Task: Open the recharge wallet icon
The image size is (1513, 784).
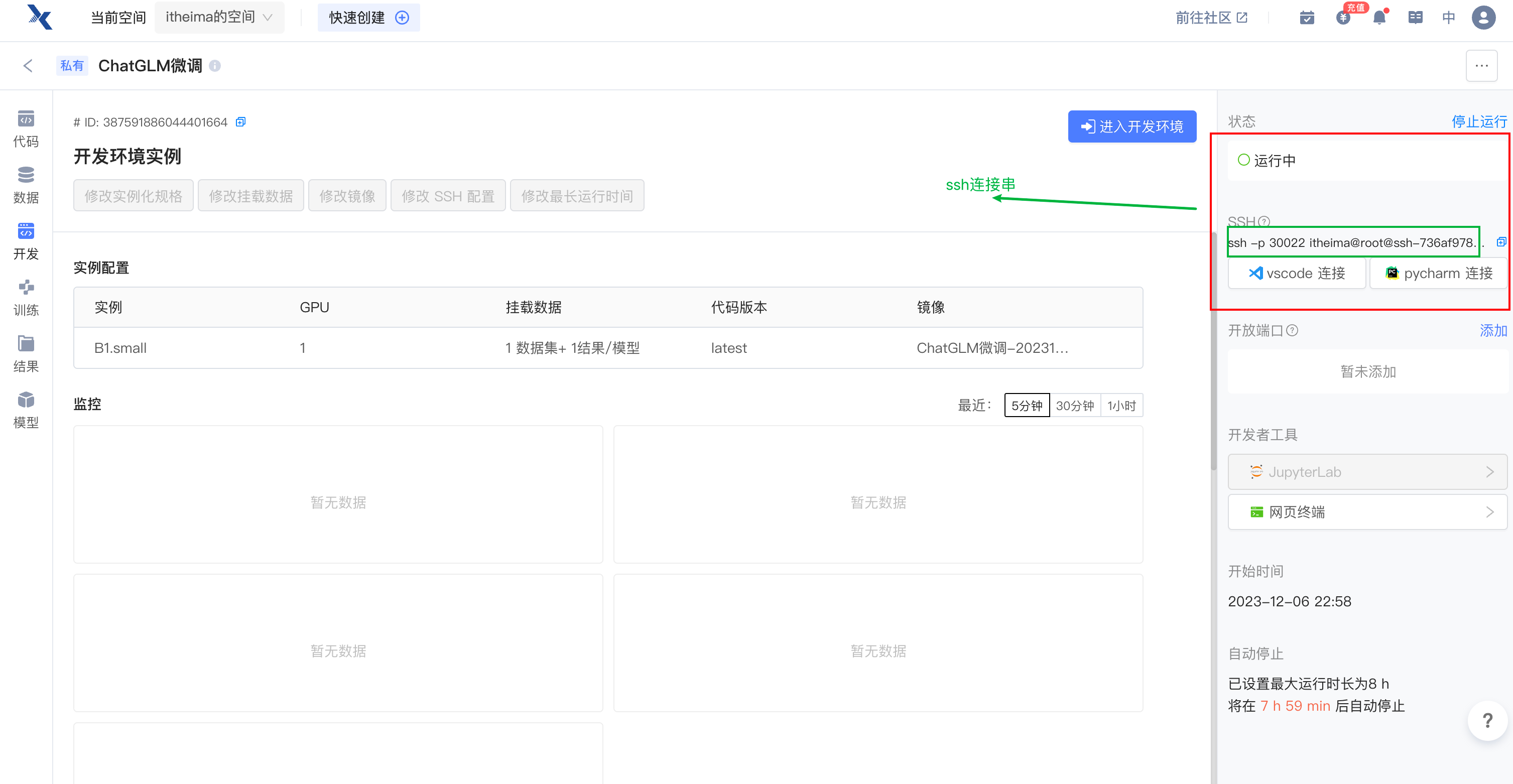Action: [x=1343, y=18]
